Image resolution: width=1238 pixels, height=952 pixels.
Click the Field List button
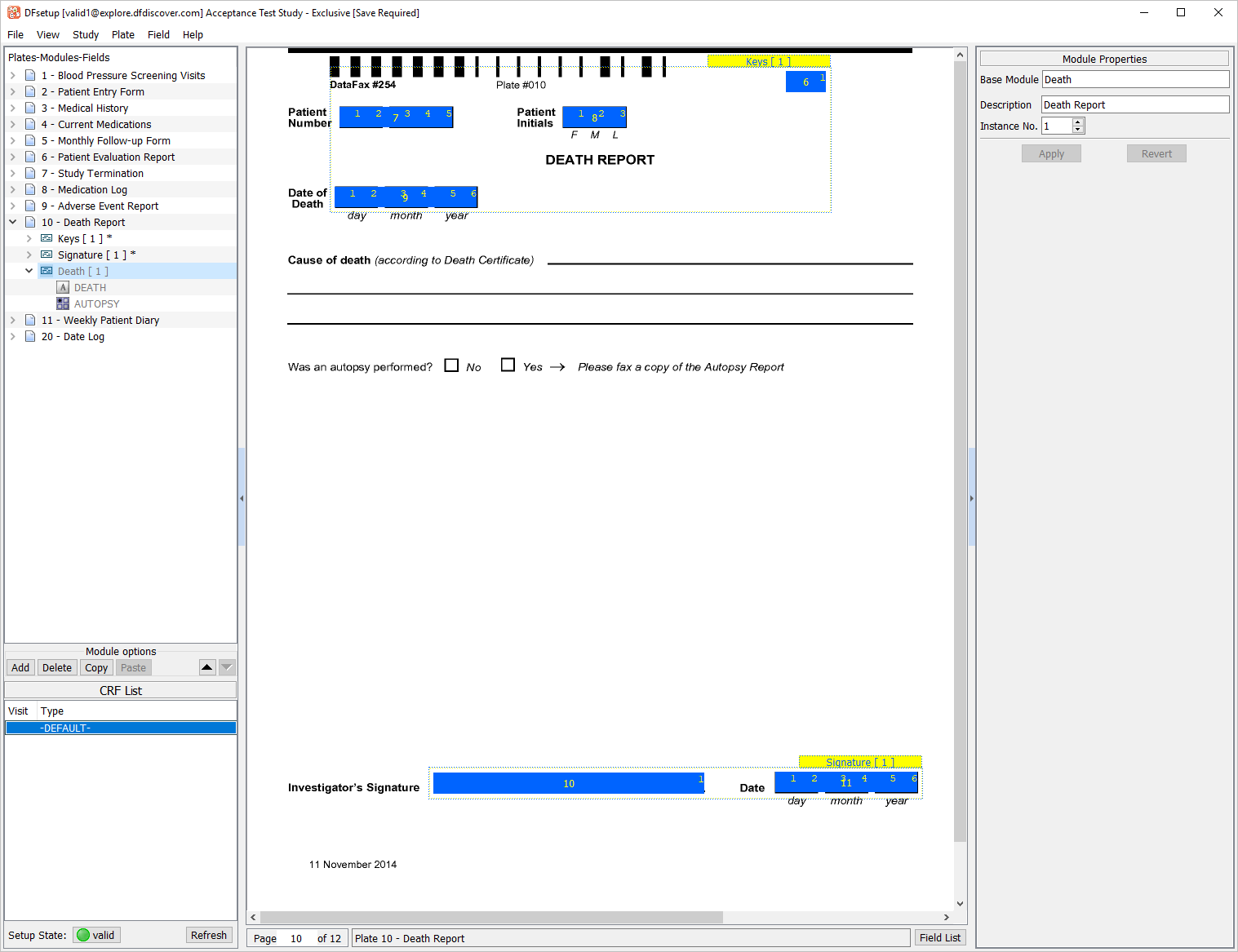(939, 938)
